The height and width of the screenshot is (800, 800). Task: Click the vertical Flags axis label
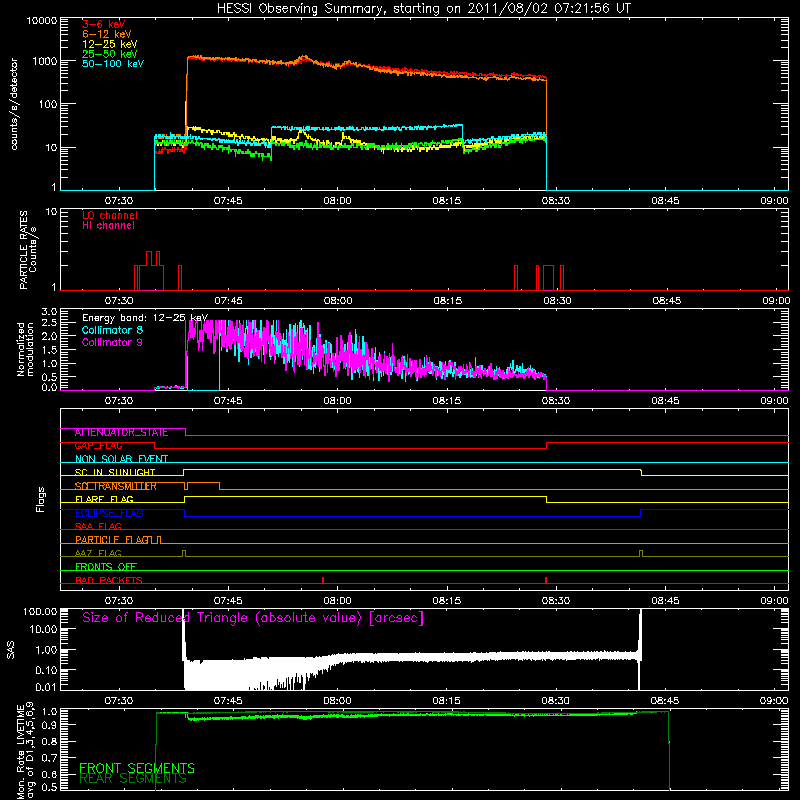[41, 499]
